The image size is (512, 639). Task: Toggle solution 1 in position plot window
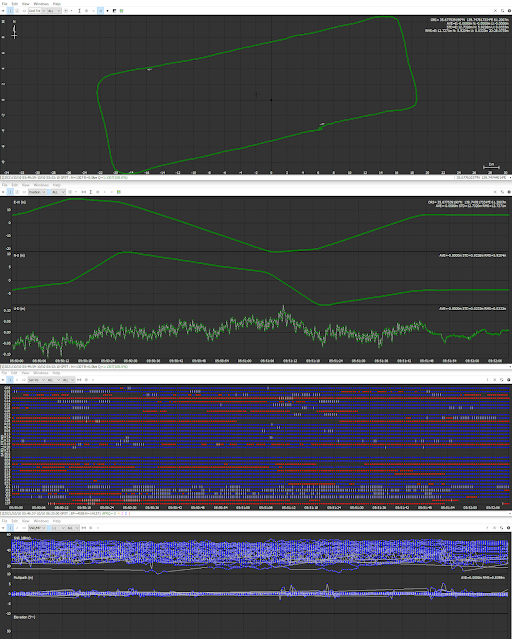coord(10,192)
